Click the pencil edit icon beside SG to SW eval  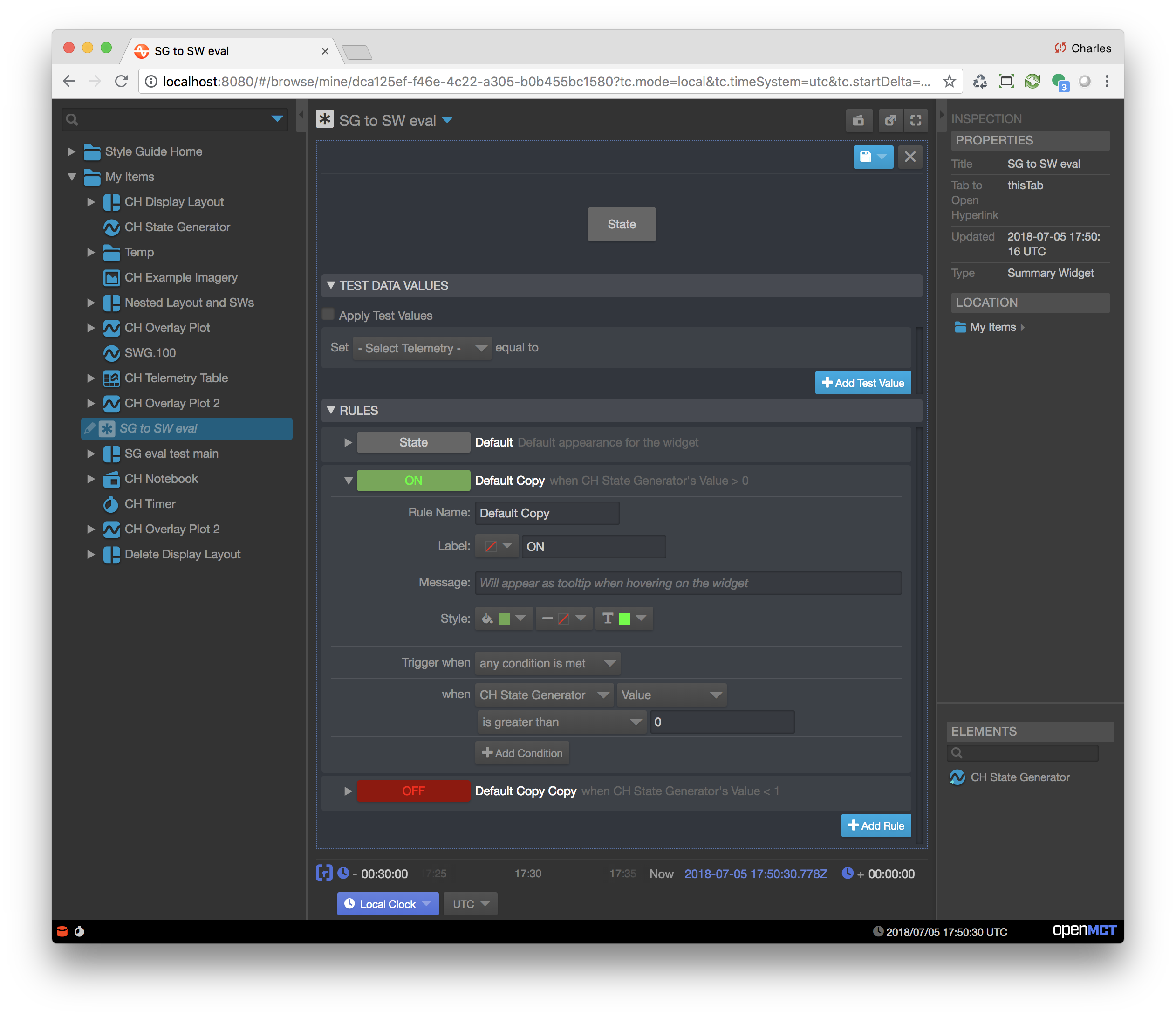(x=91, y=428)
